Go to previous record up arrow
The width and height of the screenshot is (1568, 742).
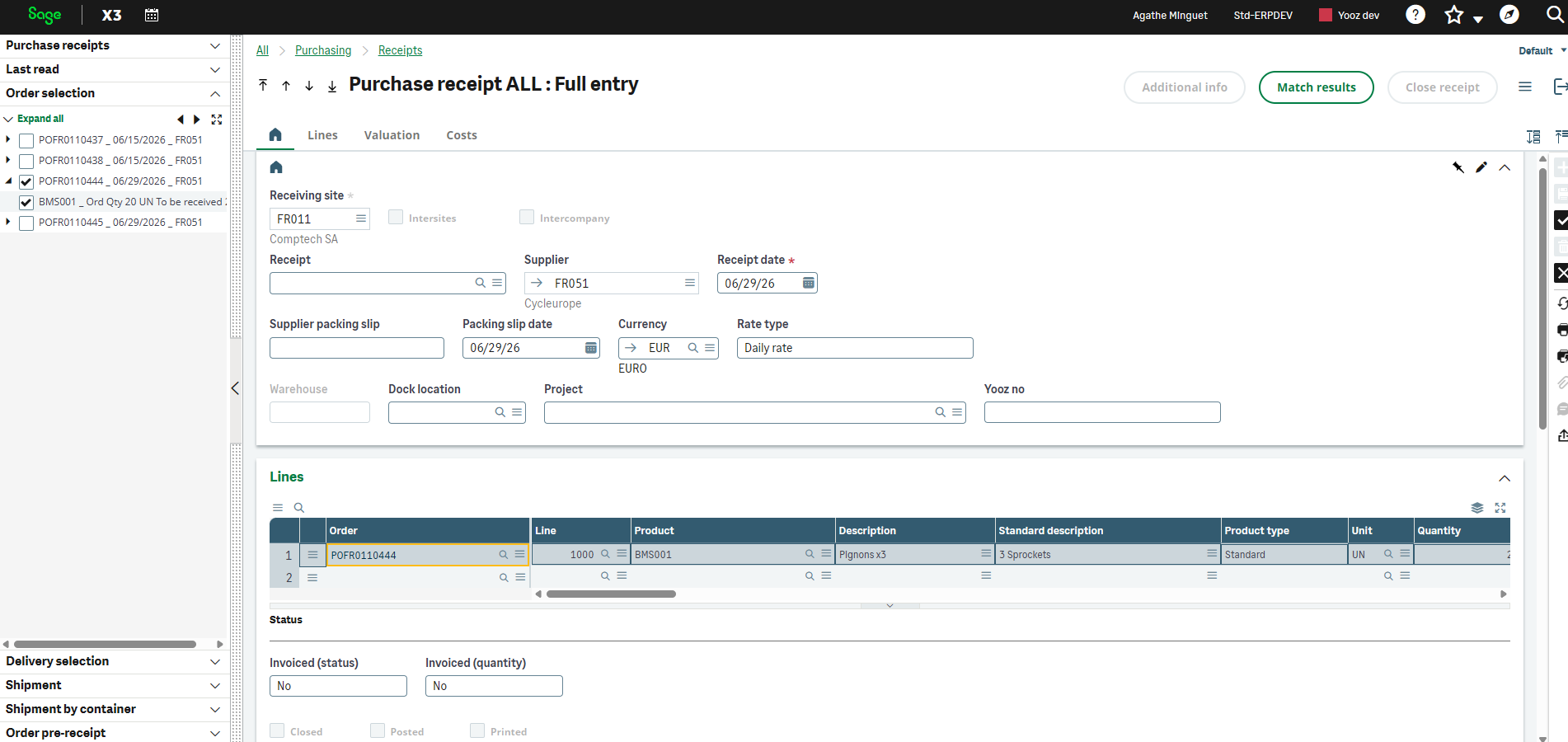pos(286,86)
